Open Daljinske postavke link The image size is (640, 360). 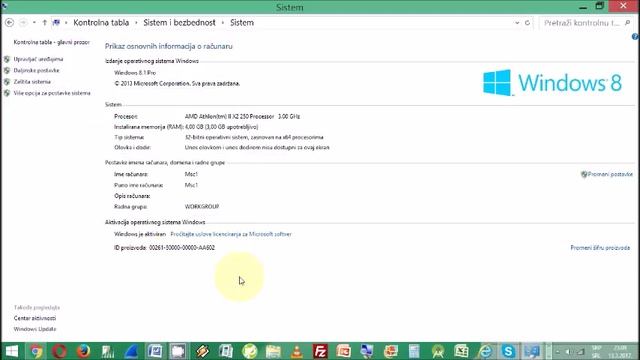coord(36,71)
